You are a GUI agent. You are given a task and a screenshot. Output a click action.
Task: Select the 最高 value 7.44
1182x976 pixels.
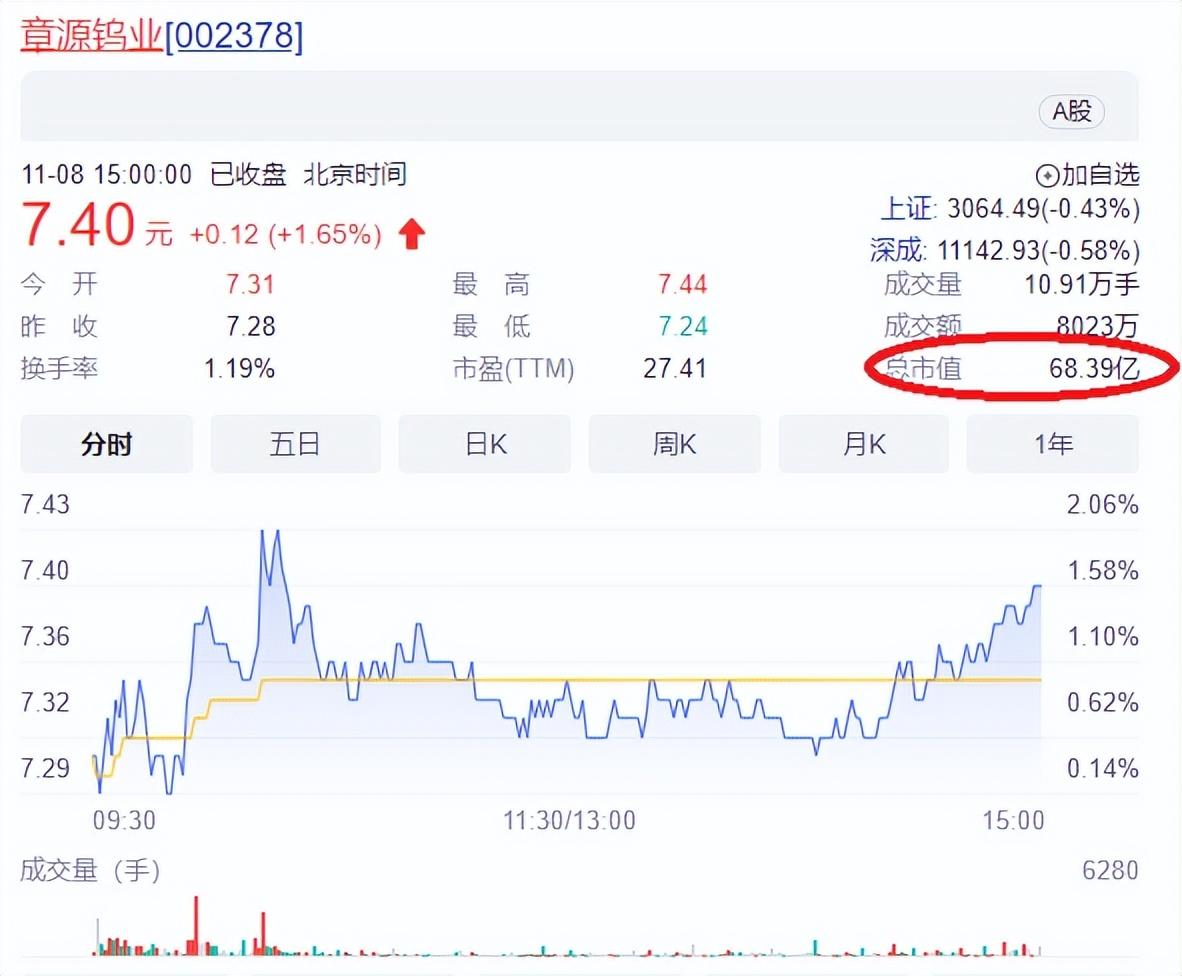click(682, 284)
